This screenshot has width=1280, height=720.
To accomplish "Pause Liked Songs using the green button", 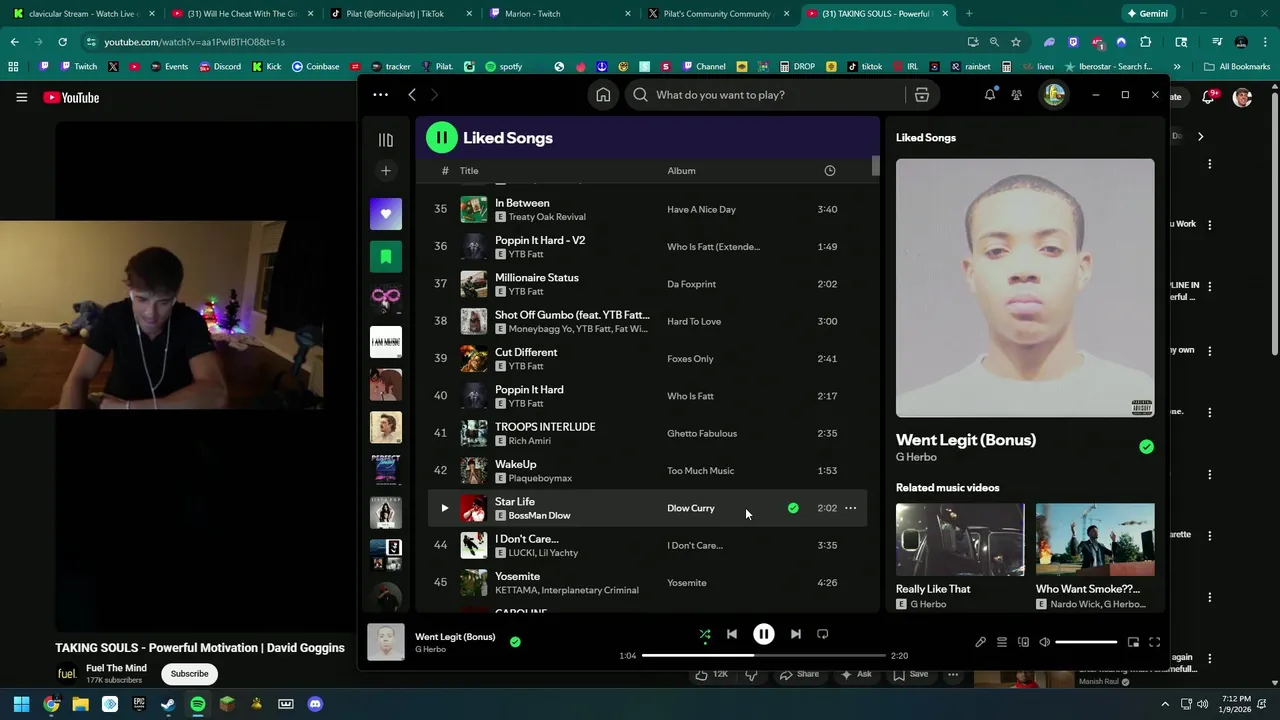I will pos(441,138).
